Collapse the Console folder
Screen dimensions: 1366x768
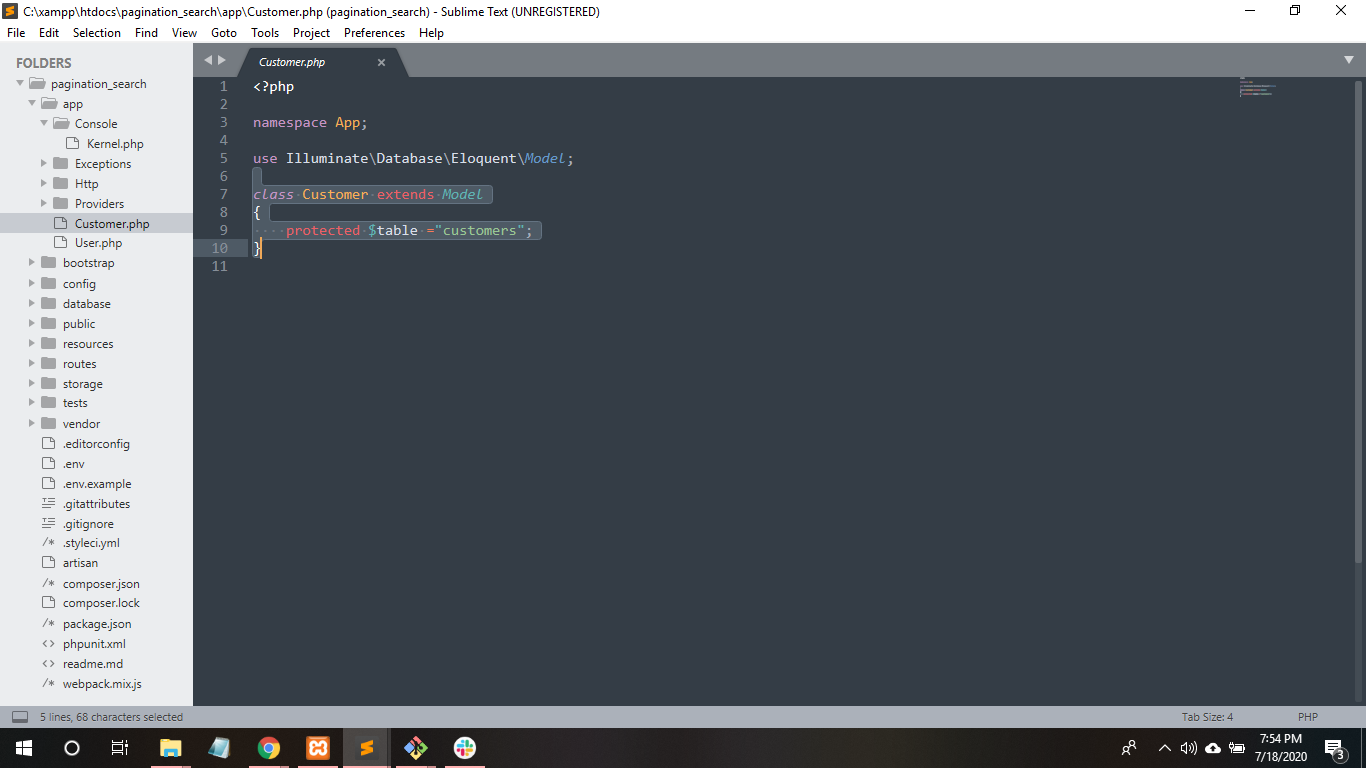[x=44, y=124]
